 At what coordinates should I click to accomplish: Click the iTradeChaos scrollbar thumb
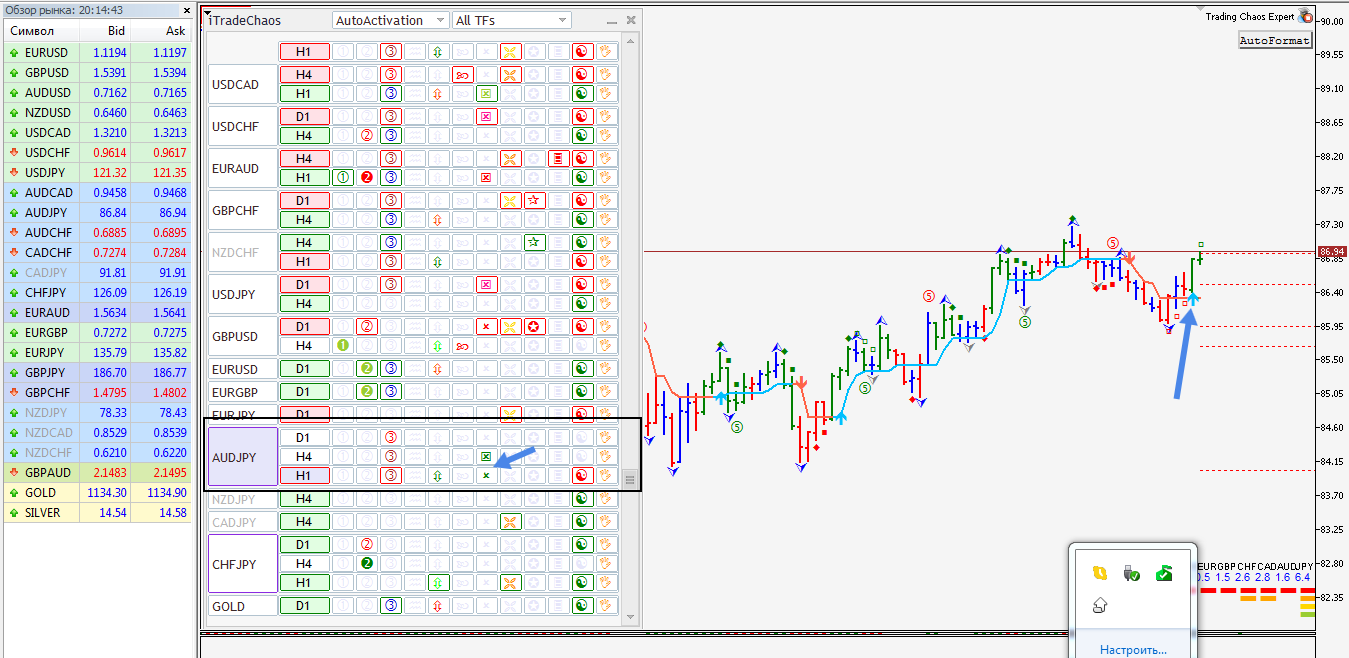pos(630,480)
